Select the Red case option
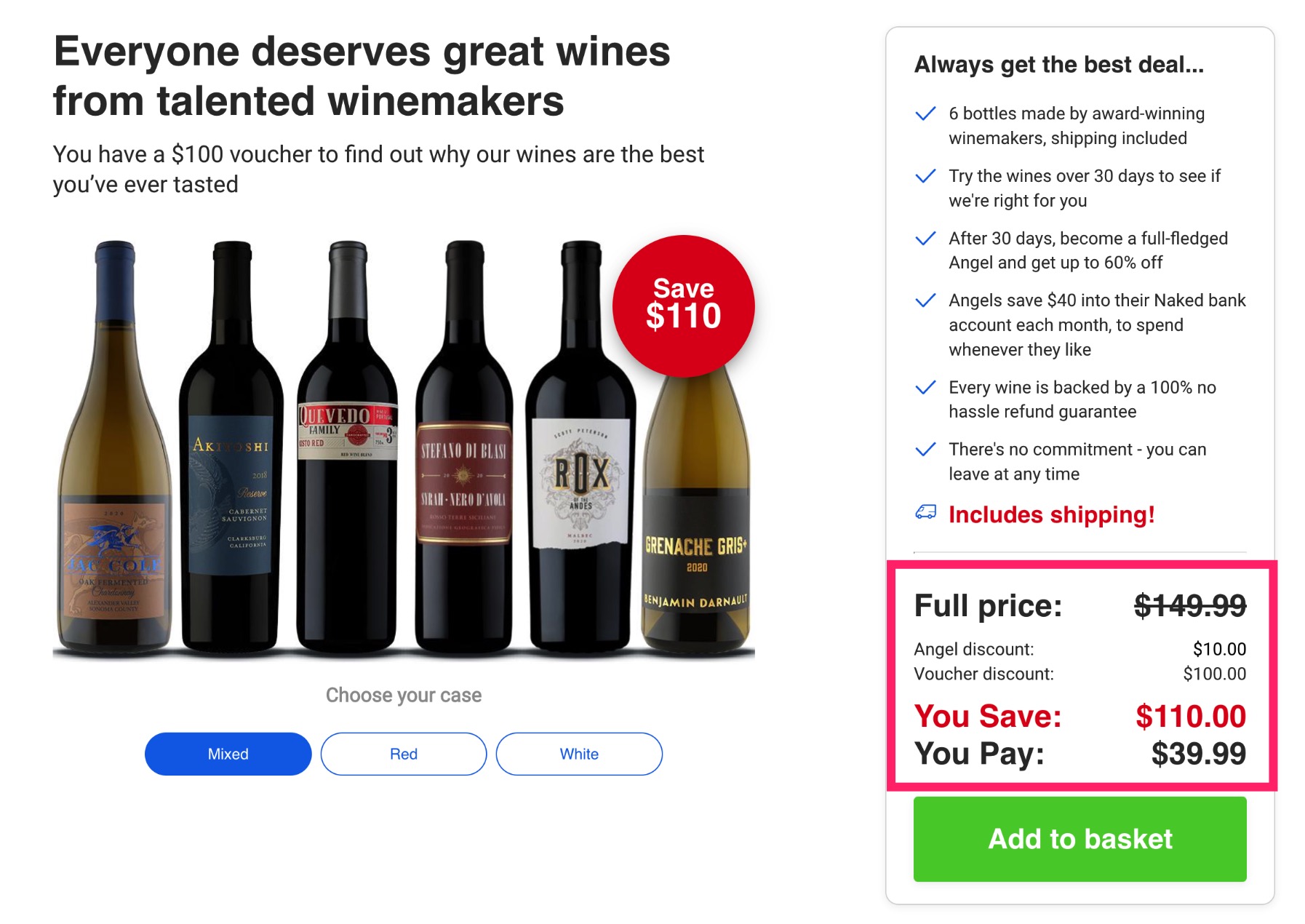The image size is (1305, 924). point(404,754)
